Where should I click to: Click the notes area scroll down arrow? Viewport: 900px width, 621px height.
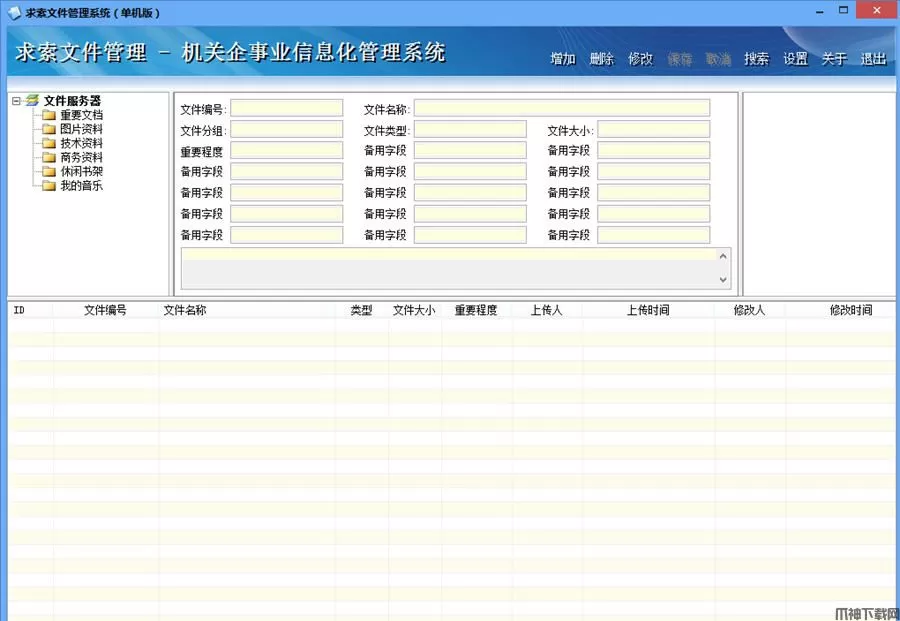pos(723,281)
